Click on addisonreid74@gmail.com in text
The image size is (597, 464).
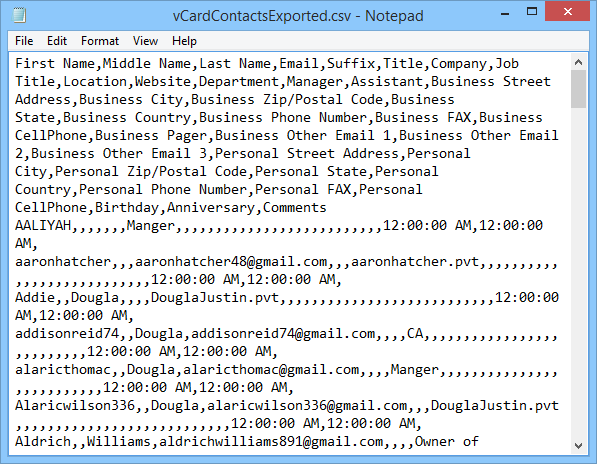tap(283, 333)
